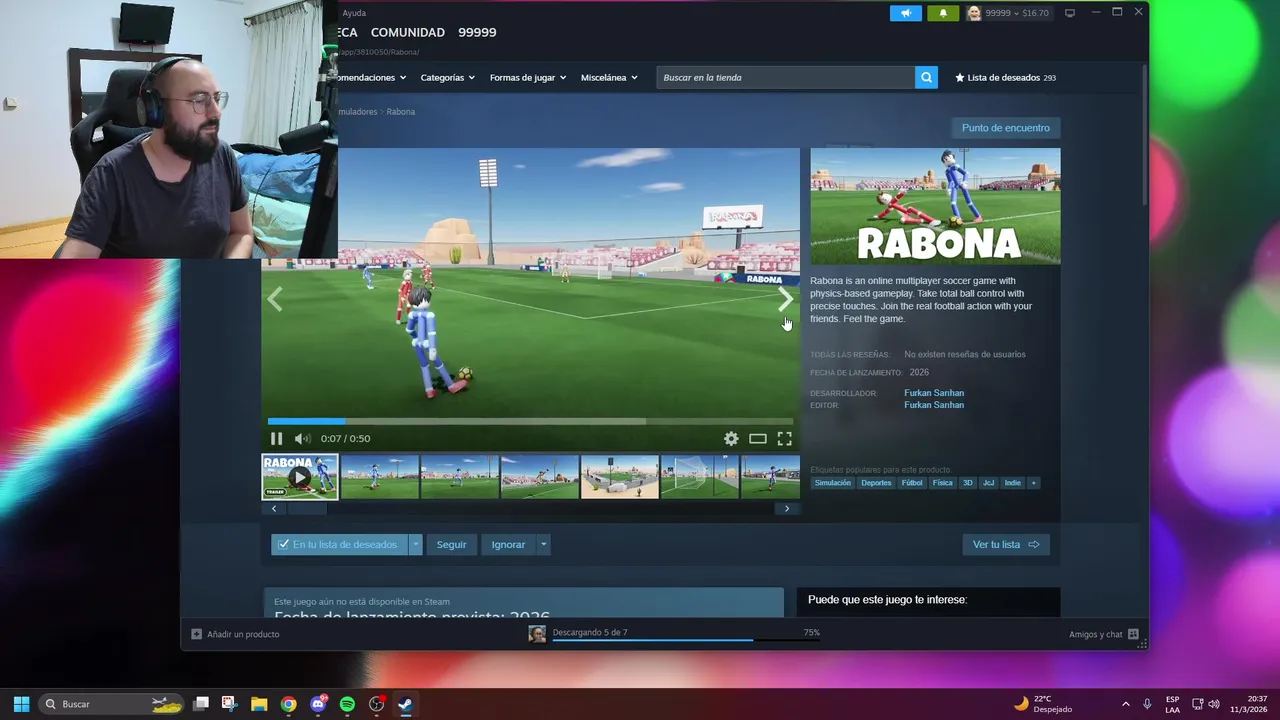Mute the trailer volume speaker icon
The height and width of the screenshot is (720, 1280).
[302, 438]
